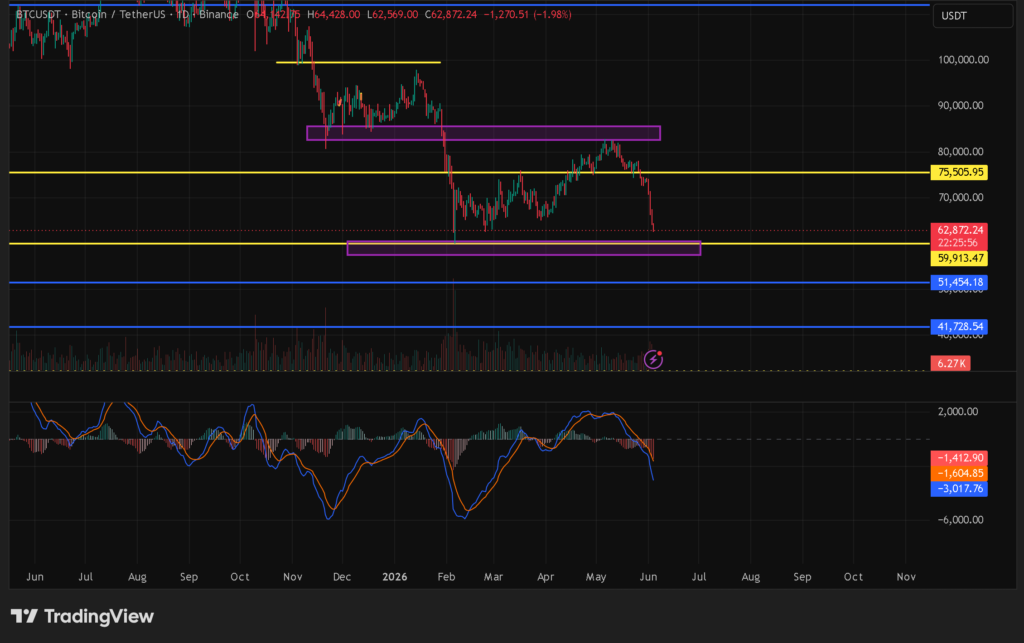Click the H64,428.00 high value in header

334,14
